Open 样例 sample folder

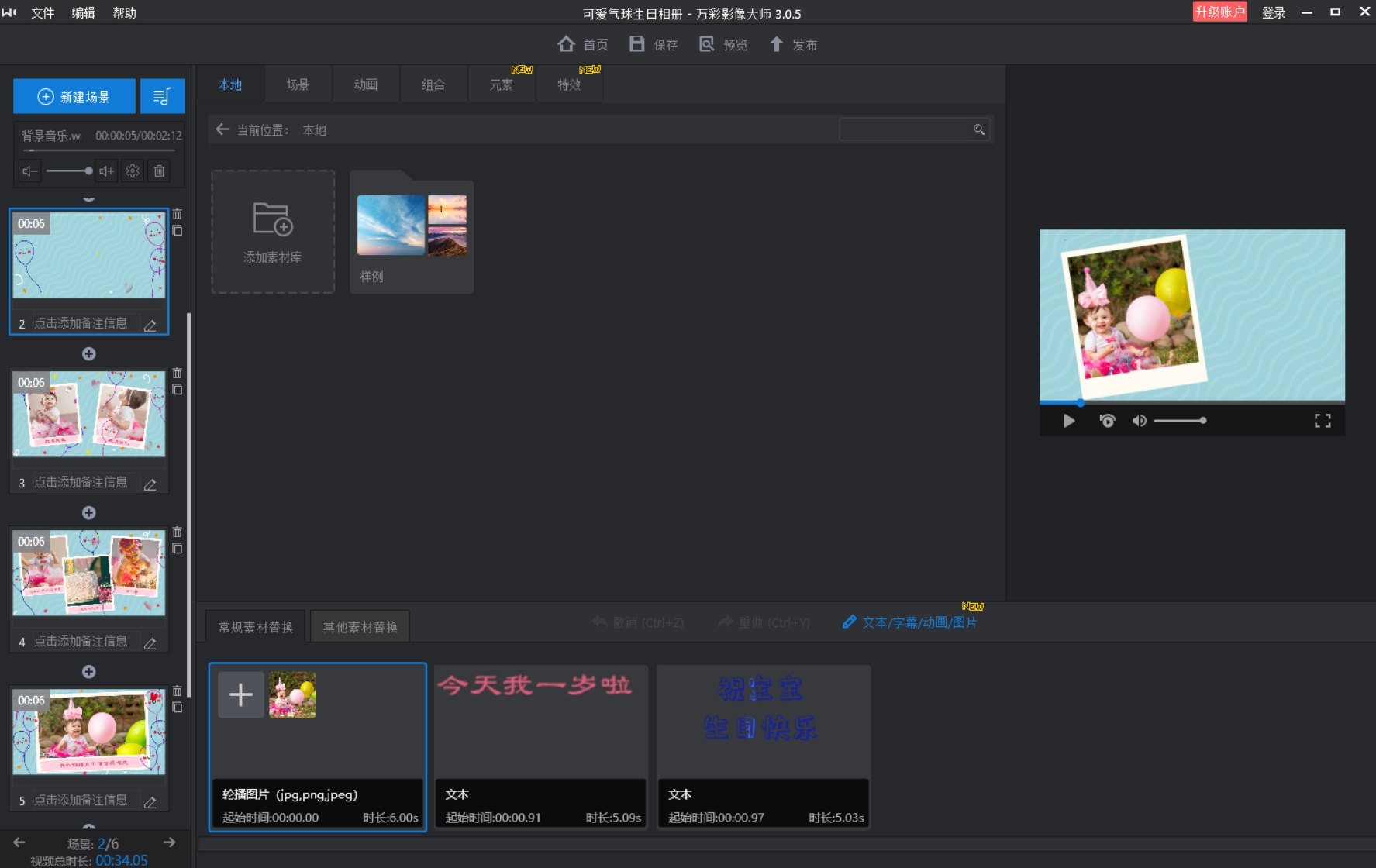pyautogui.click(x=412, y=232)
